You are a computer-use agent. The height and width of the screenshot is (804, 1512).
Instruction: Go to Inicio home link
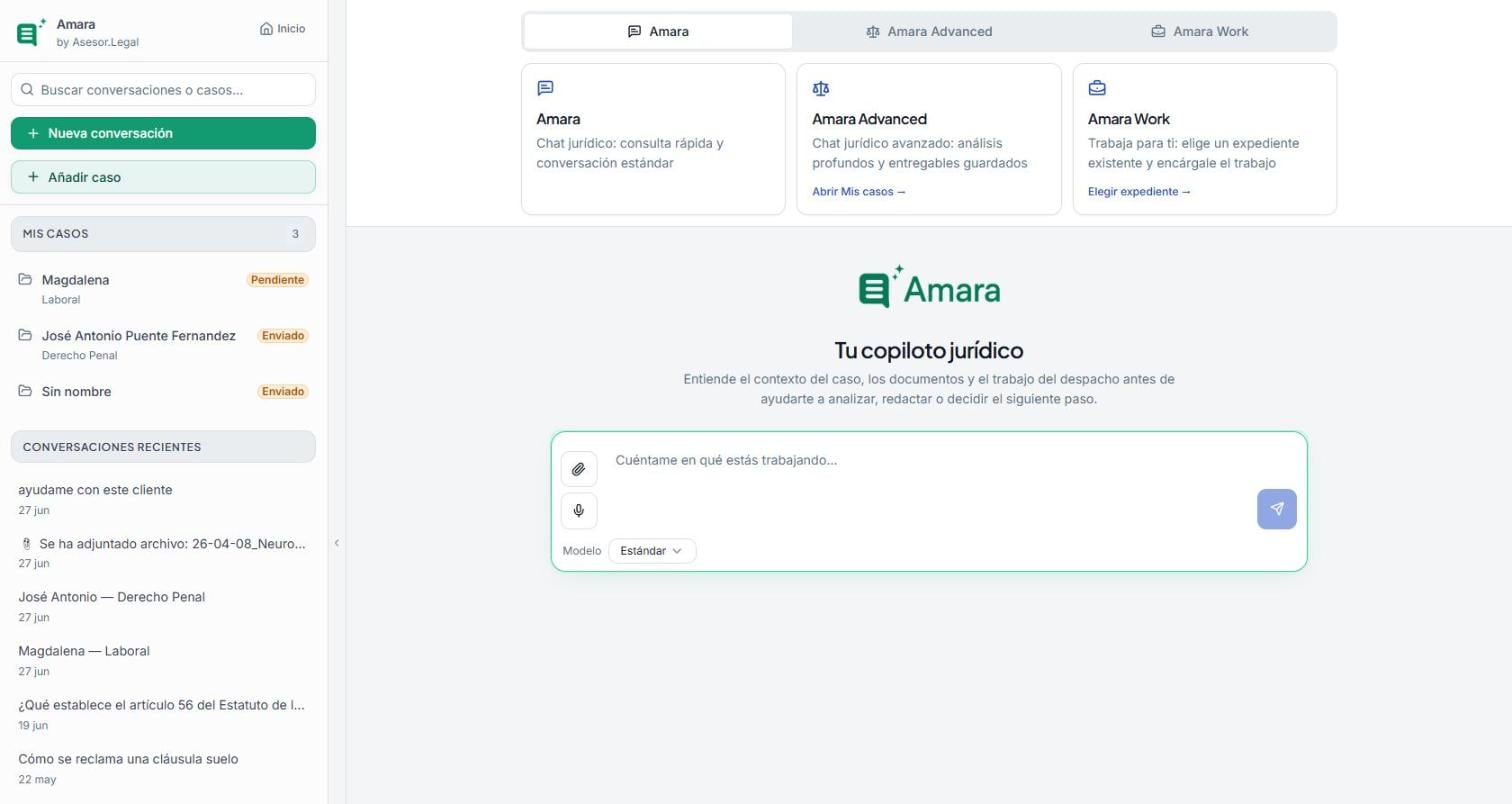(x=282, y=29)
